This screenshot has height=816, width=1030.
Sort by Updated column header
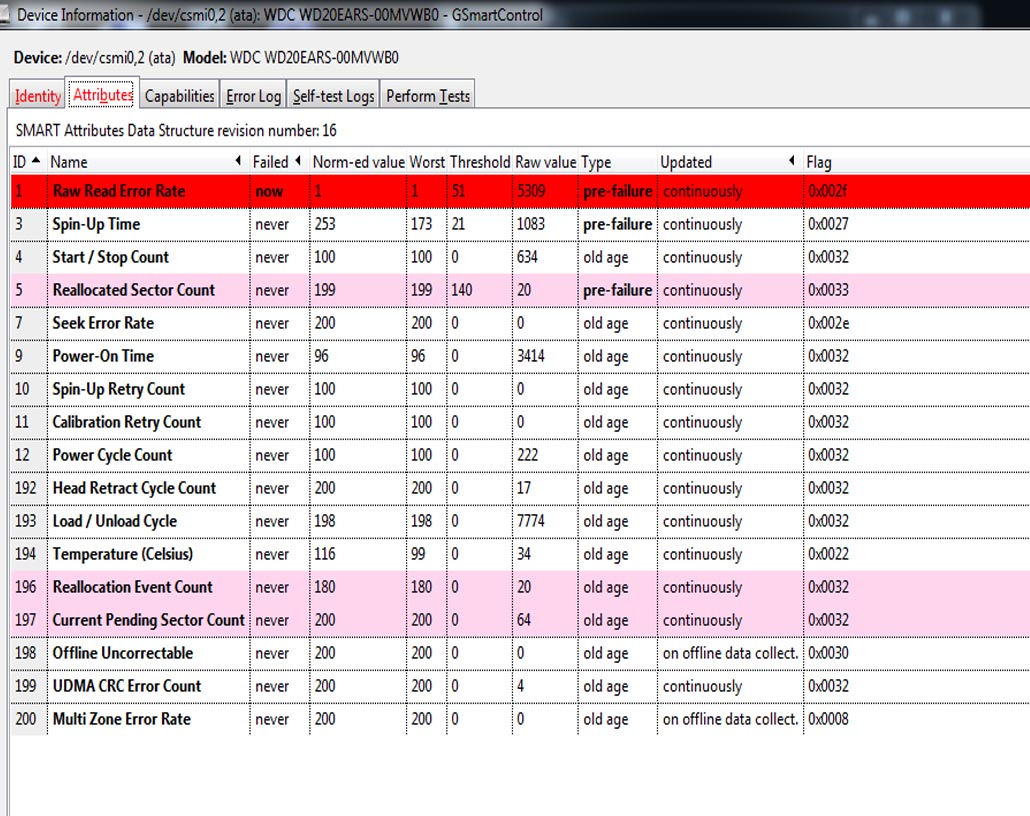pyautogui.click(x=730, y=162)
